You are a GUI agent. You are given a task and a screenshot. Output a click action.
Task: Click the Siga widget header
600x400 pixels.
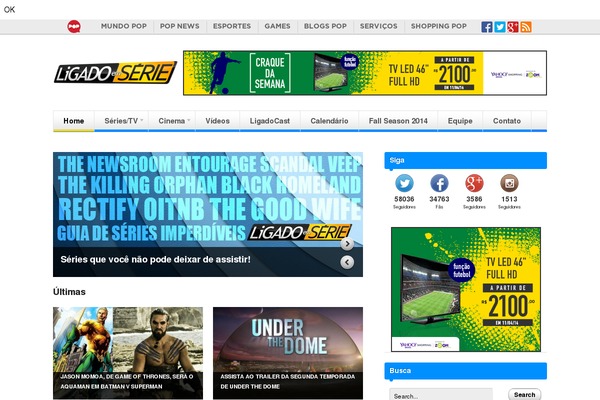(x=466, y=160)
